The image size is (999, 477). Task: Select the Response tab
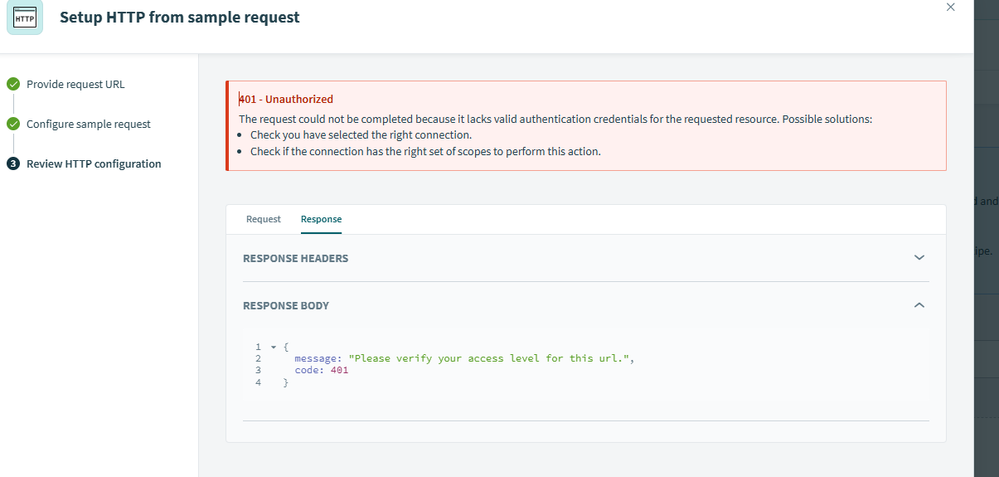321,219
